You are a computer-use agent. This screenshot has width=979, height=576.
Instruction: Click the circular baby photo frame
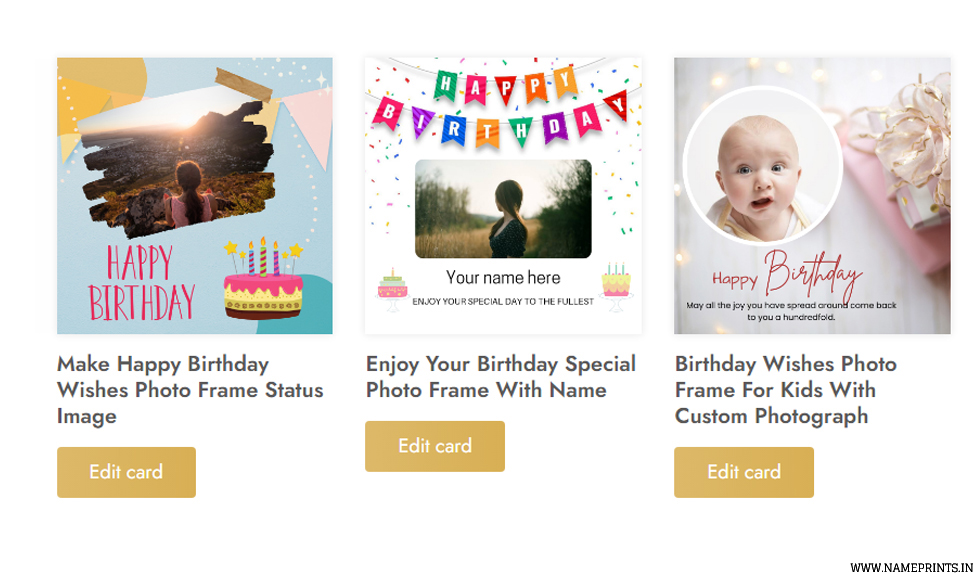762,165
